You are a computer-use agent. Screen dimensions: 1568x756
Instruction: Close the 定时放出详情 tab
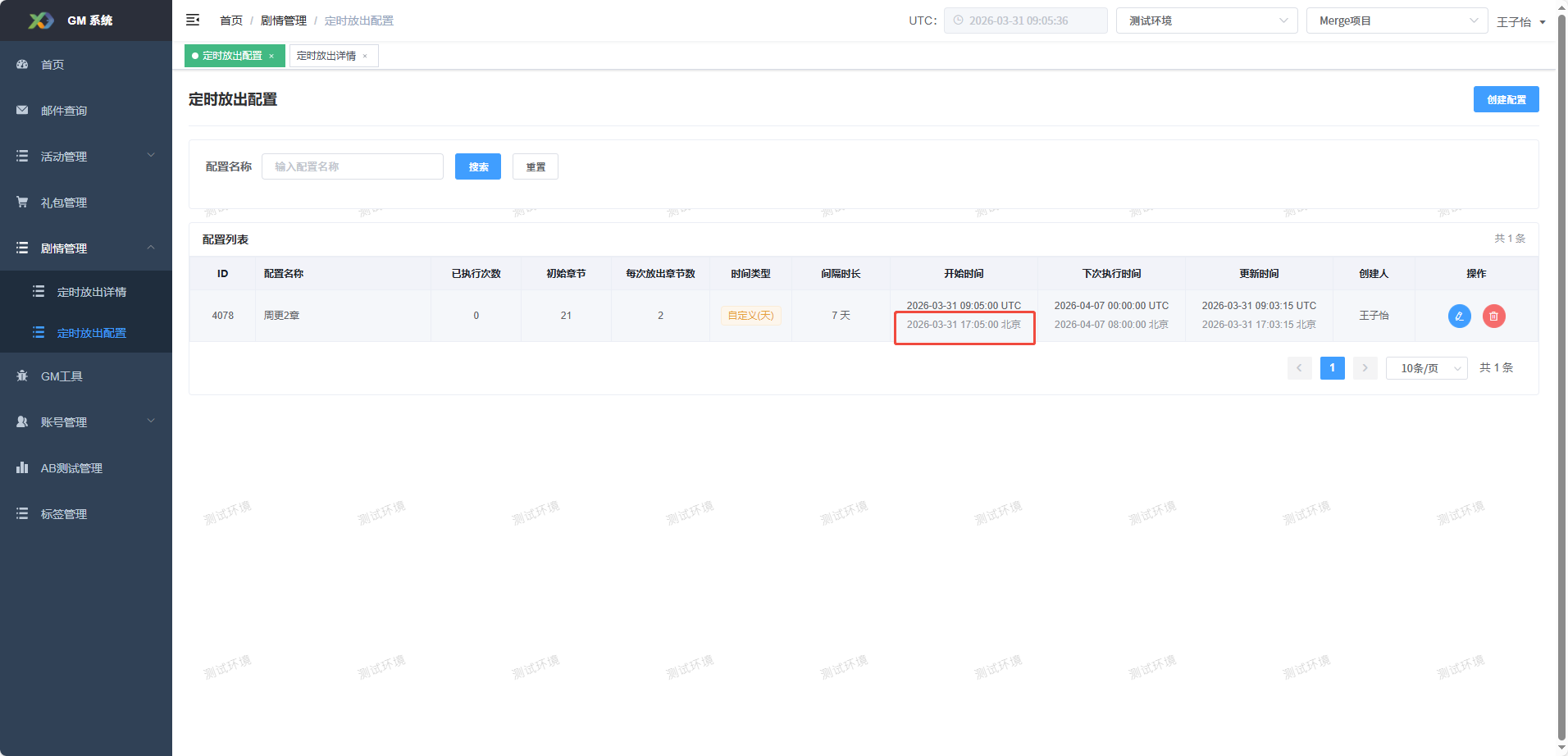coord(365,57)
